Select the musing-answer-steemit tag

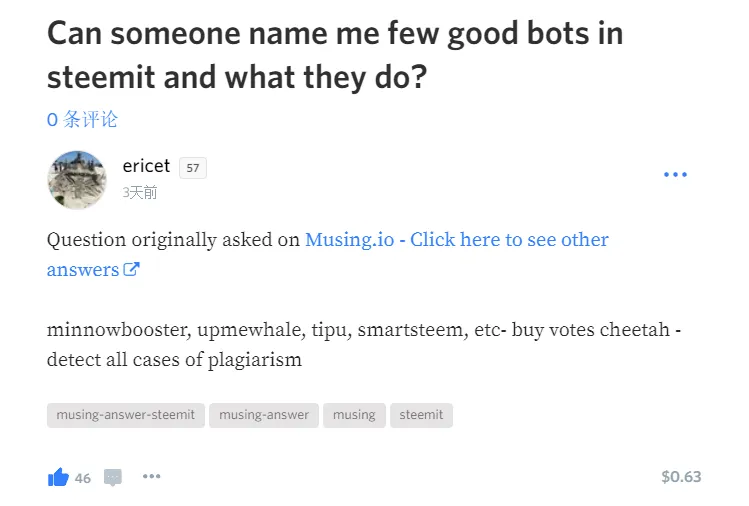click(126, 415)
